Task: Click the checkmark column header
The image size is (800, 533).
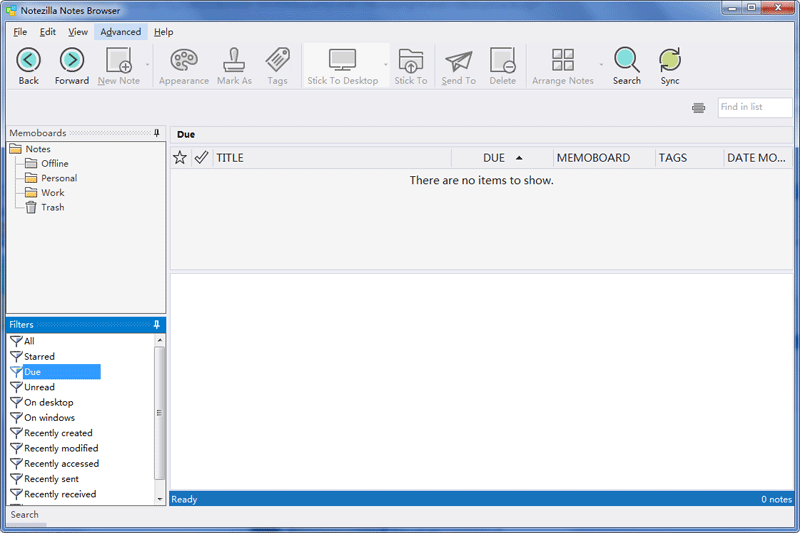Action: pyautogui.click(x=202, y=158)
